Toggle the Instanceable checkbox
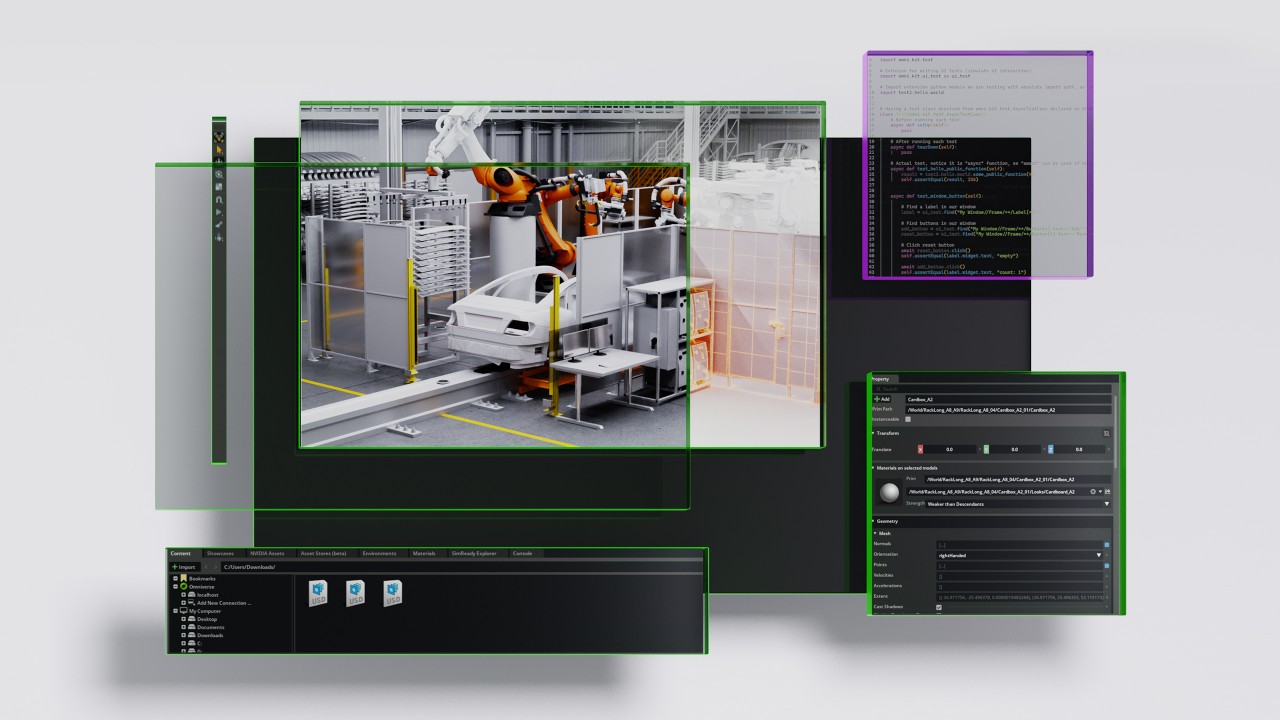 pyautogui.click(x=908, y=419)
